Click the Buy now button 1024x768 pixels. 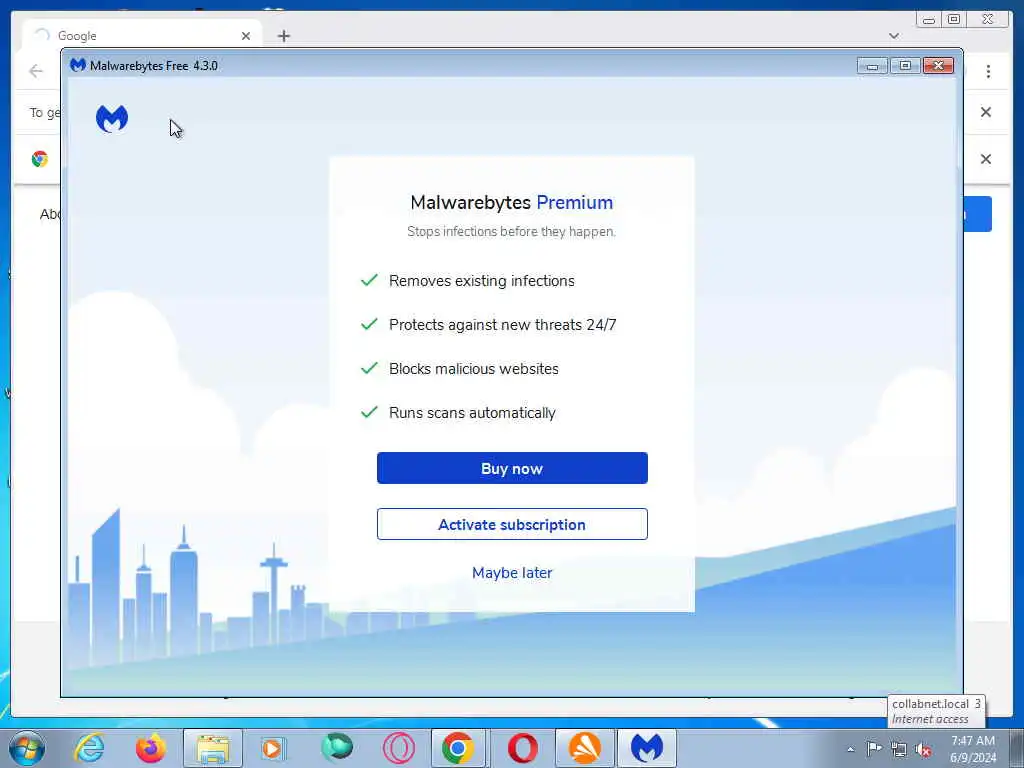(512, 468)
